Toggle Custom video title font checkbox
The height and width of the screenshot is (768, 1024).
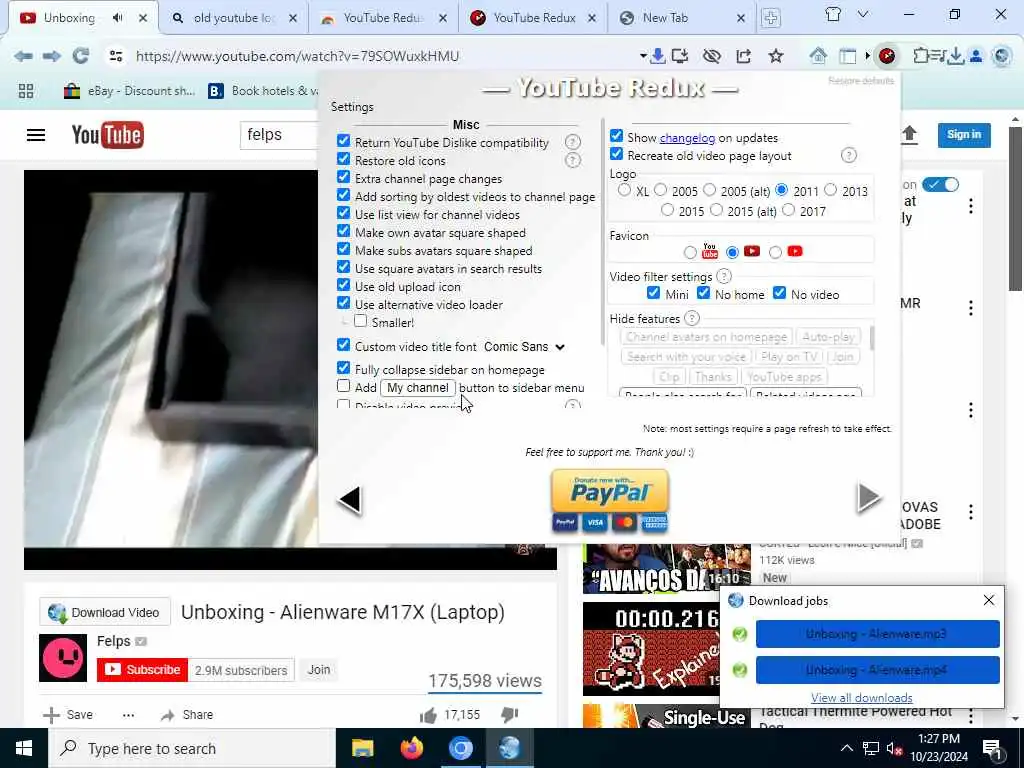click(x=344, y=345)
